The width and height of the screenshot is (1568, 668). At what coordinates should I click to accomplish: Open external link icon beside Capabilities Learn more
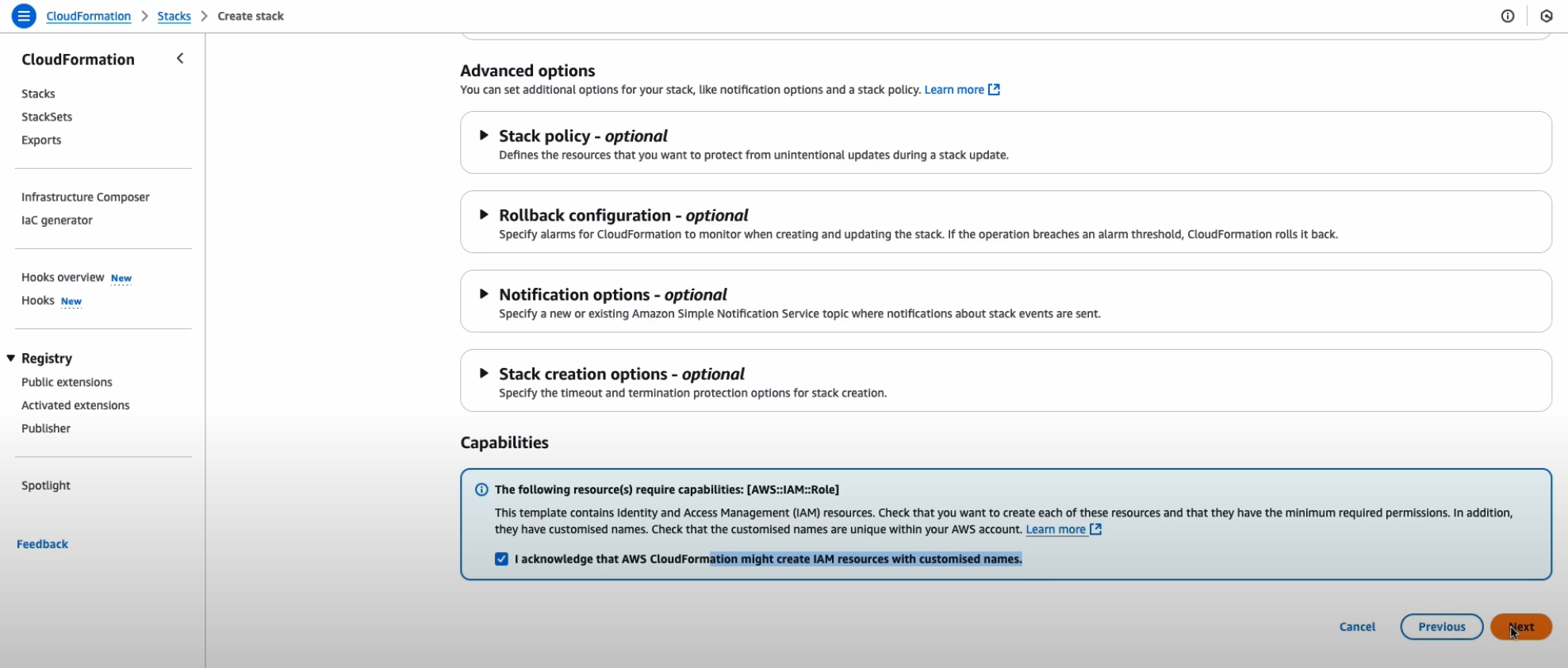[x=1096, y=529]
